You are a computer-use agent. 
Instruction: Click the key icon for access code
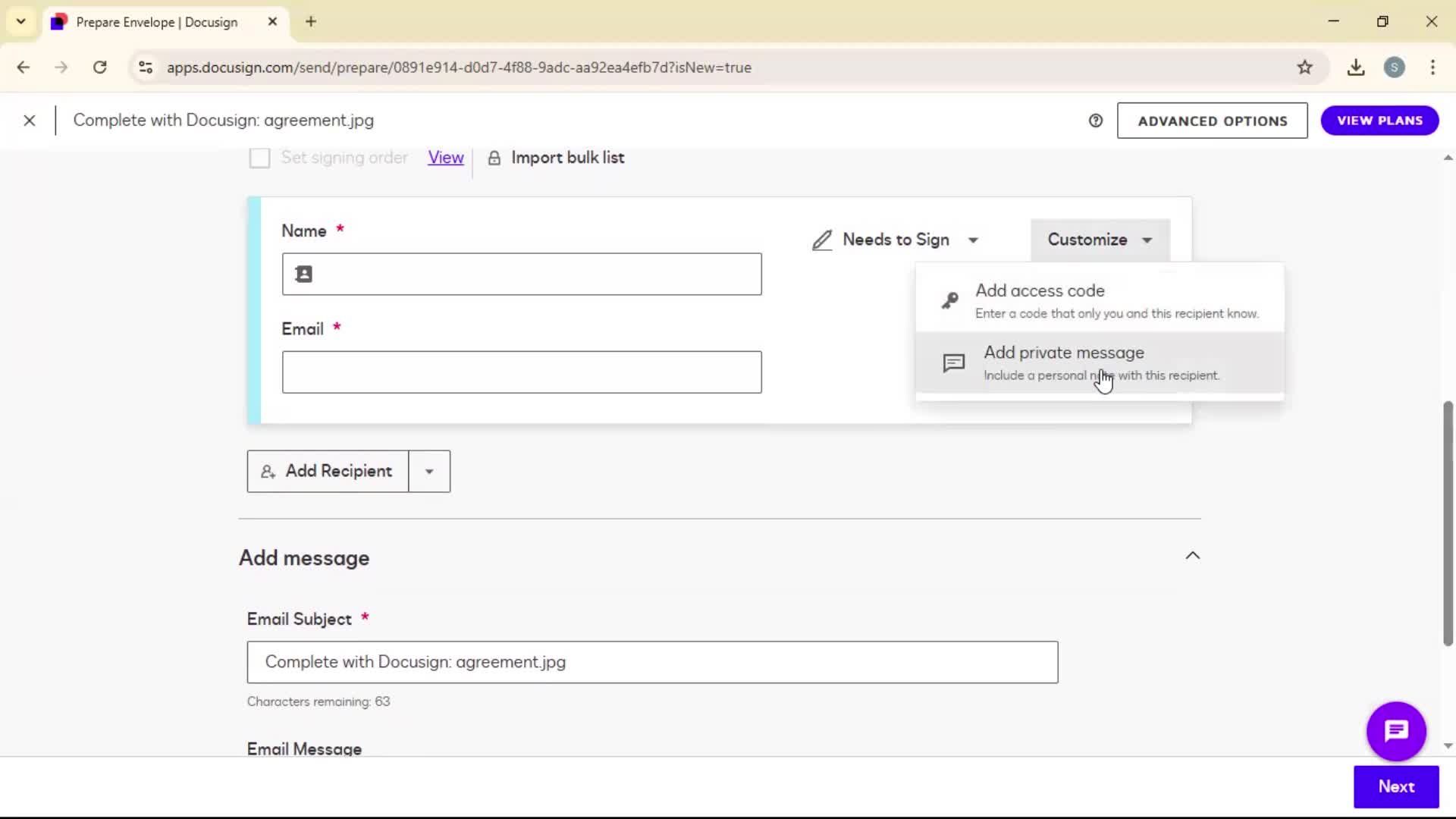[949, 301]
